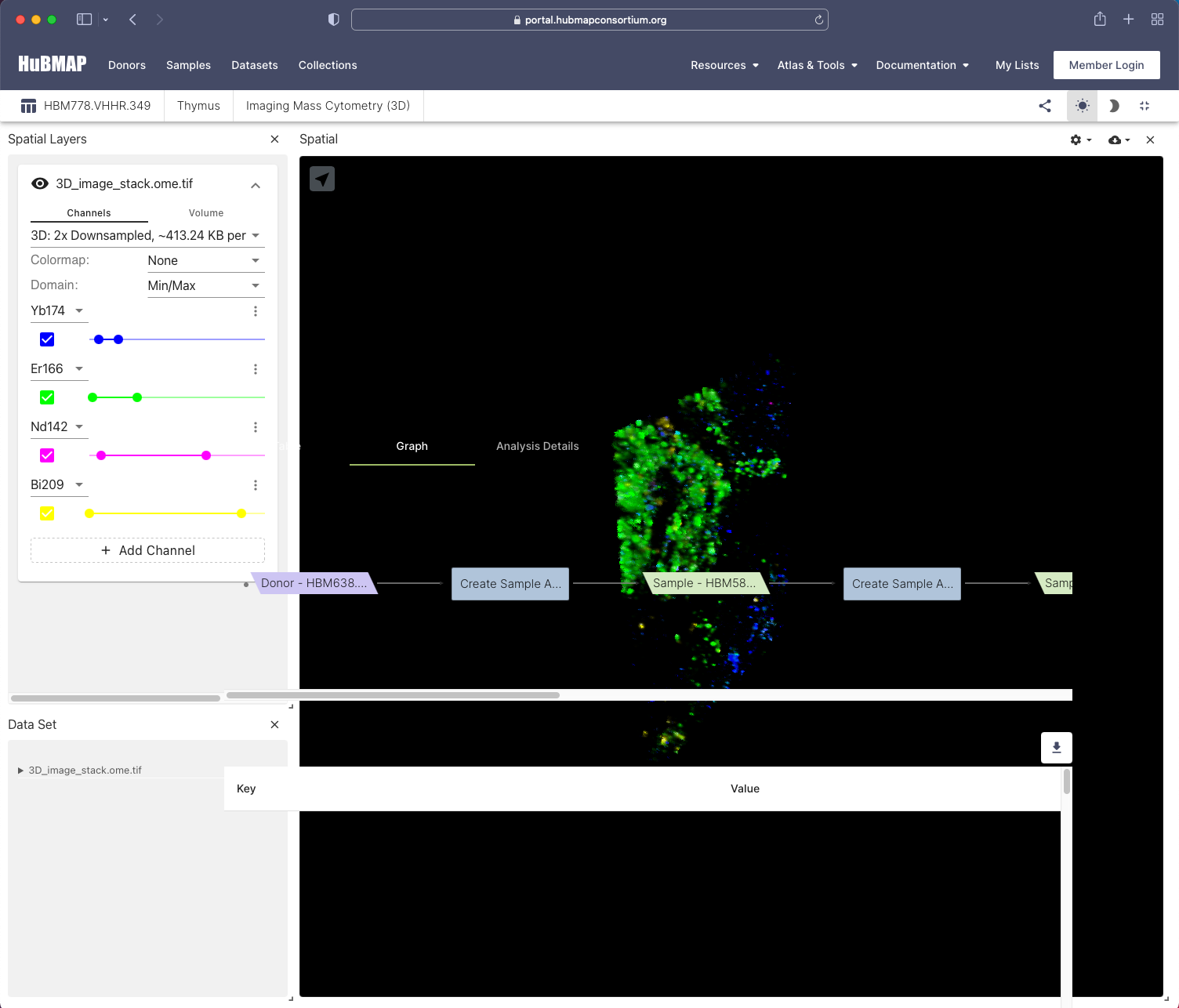Open the Spatial view settings gear
Image resolution: width=1179 pixels, height=1008 pixels.
1080,140
